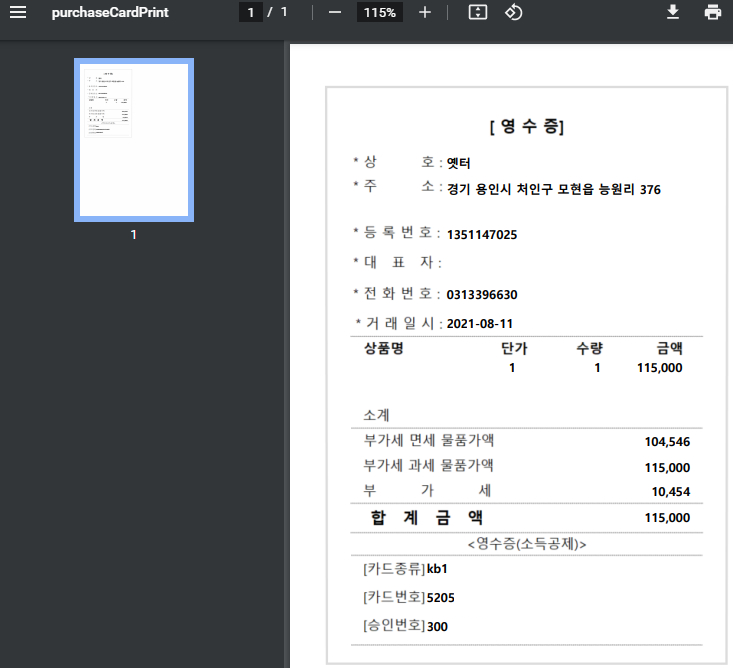Click the <영수증(소득공제)> text
Screen dimensions: 733x668
pyautogui.click(x=527, y=544)
